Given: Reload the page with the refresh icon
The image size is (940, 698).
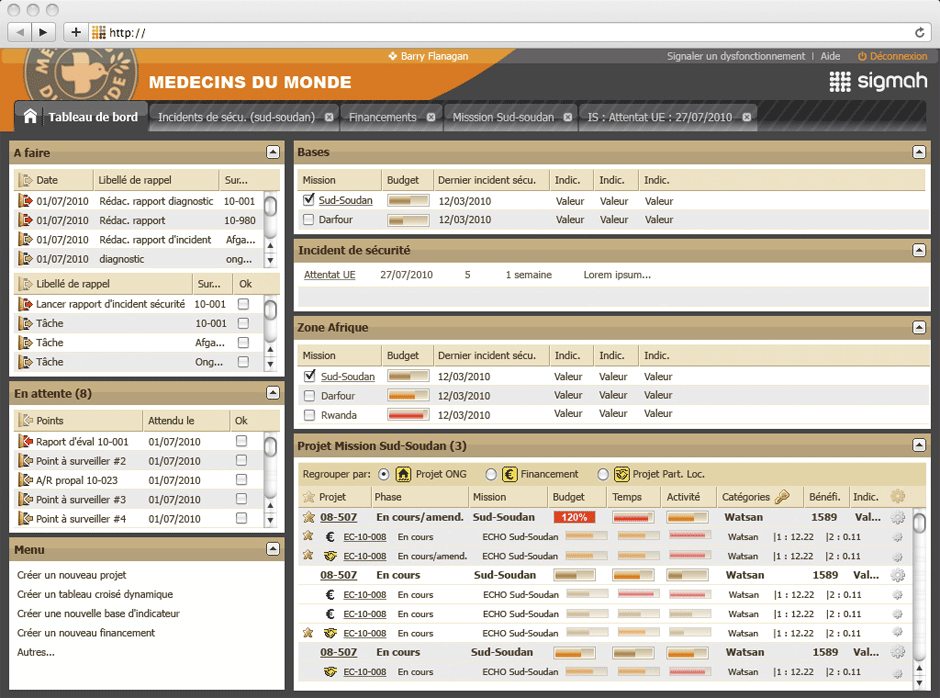Looking at the screenshot, I should tap(919, 32).
